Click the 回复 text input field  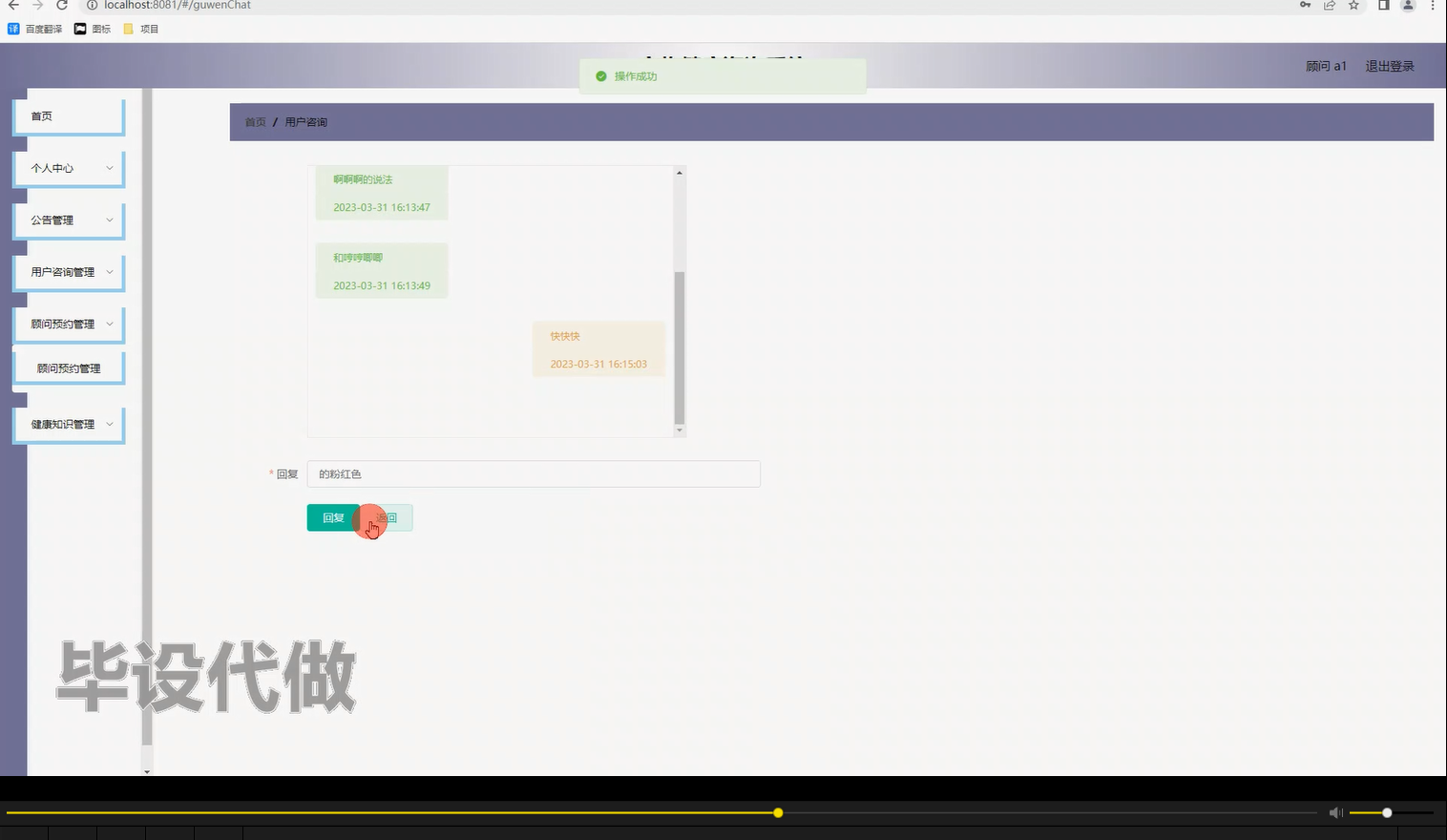(x=533, y=473)
